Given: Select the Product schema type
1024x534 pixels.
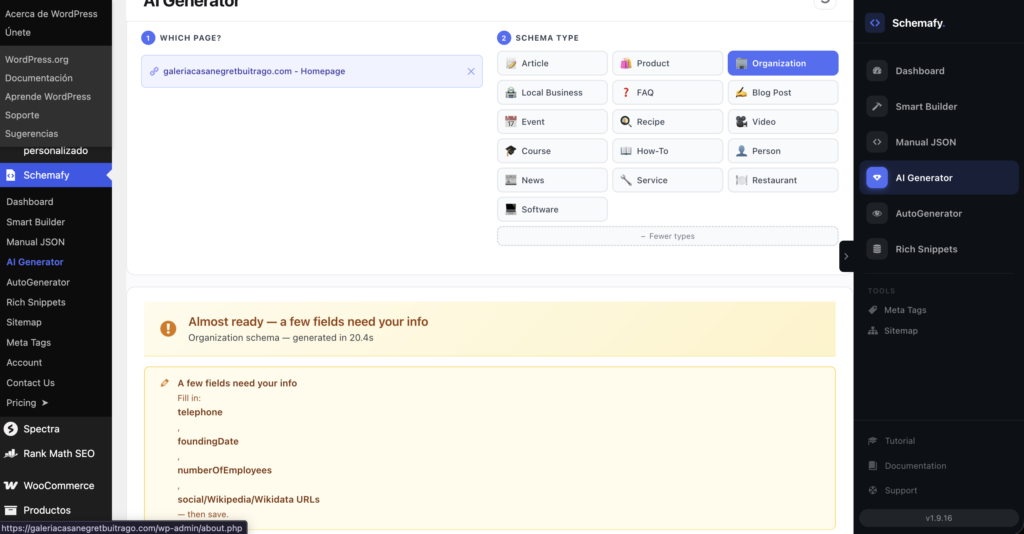Looking at the screenshot, I should pyautogui.click(x=667, y=63).
